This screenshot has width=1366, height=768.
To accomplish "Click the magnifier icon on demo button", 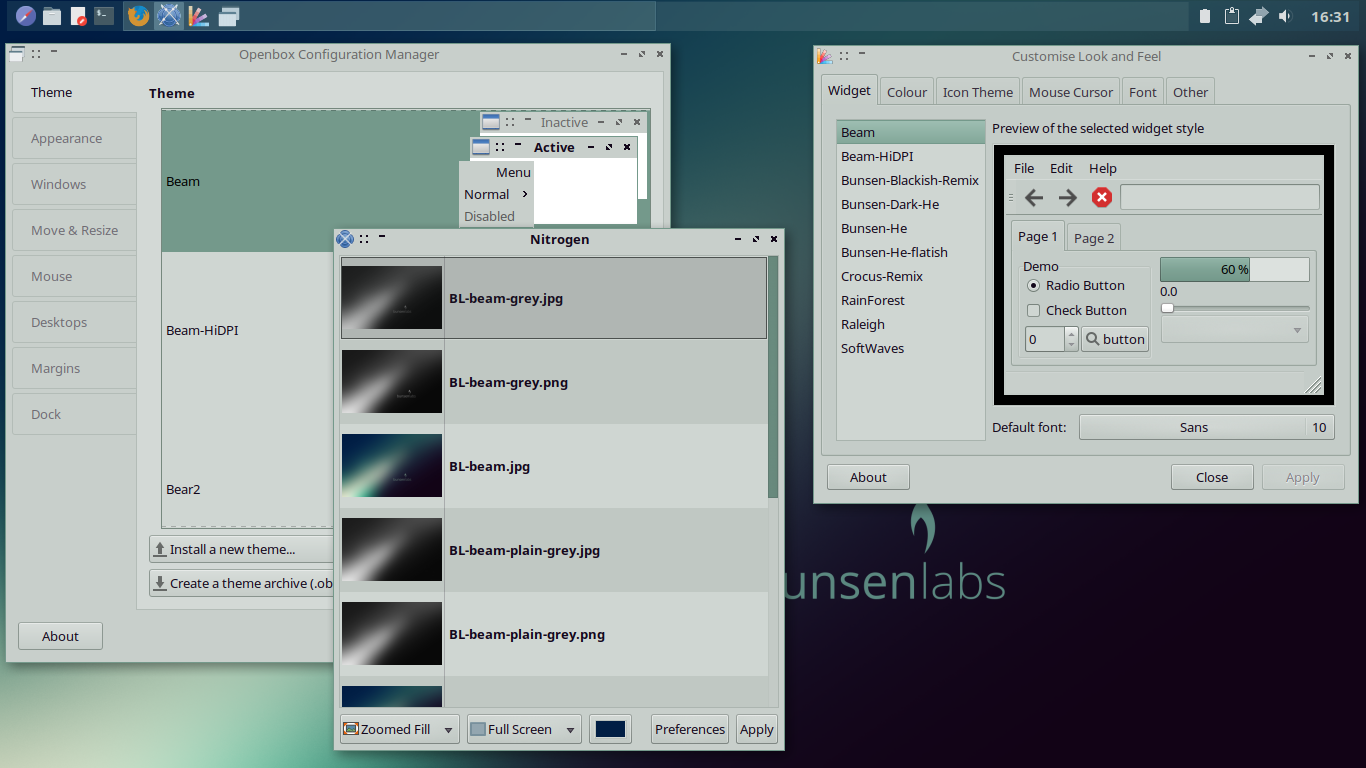I will 1093,339.
